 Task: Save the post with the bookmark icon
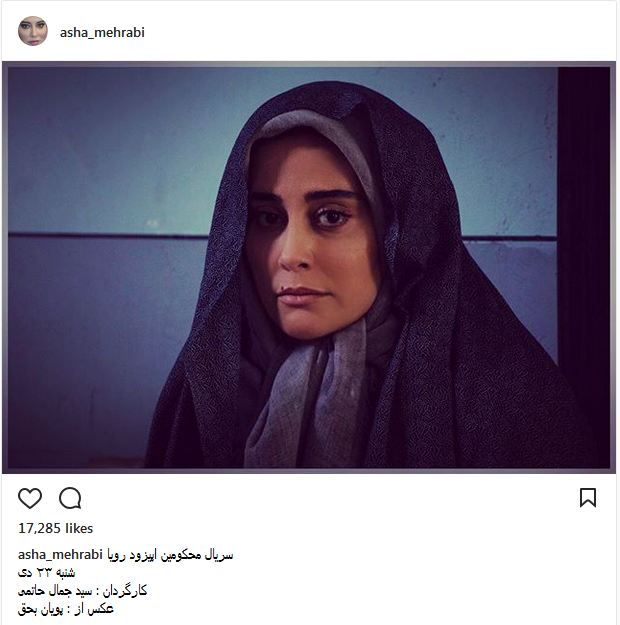click(588, 498)
